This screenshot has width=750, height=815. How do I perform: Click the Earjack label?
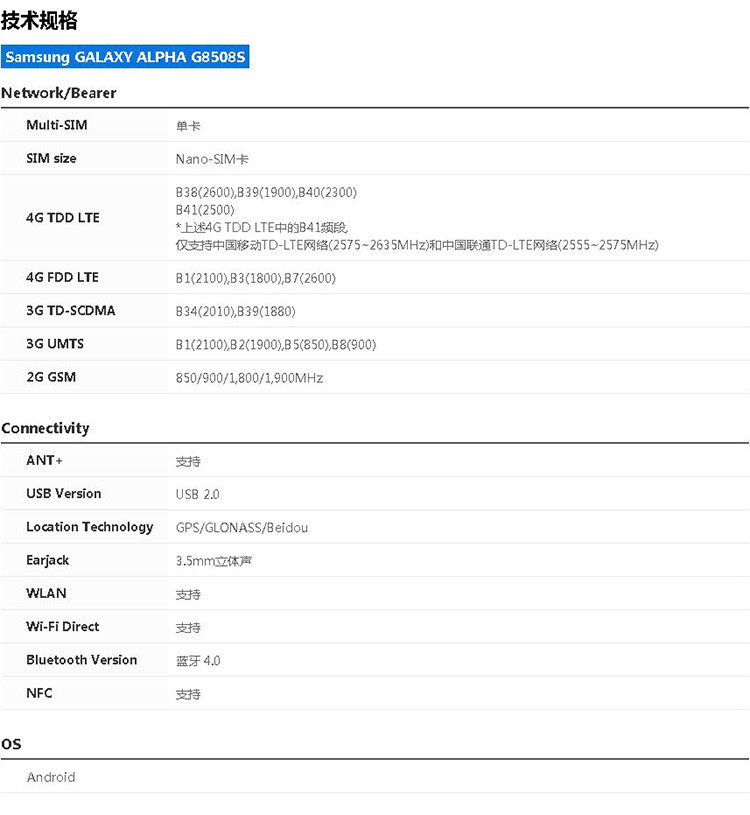point(47,560)
